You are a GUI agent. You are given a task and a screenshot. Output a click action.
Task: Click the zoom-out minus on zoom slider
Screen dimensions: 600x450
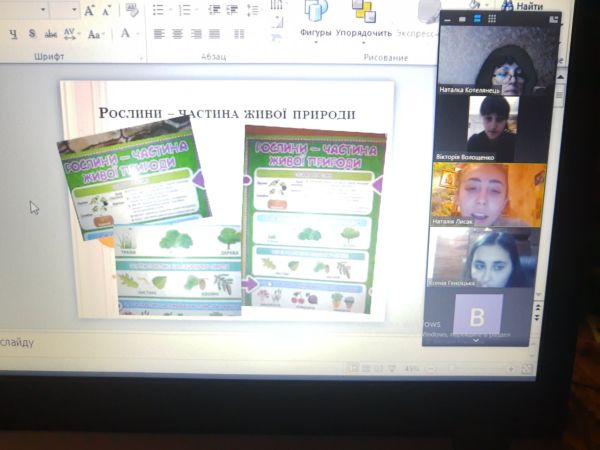click(431, 369)
